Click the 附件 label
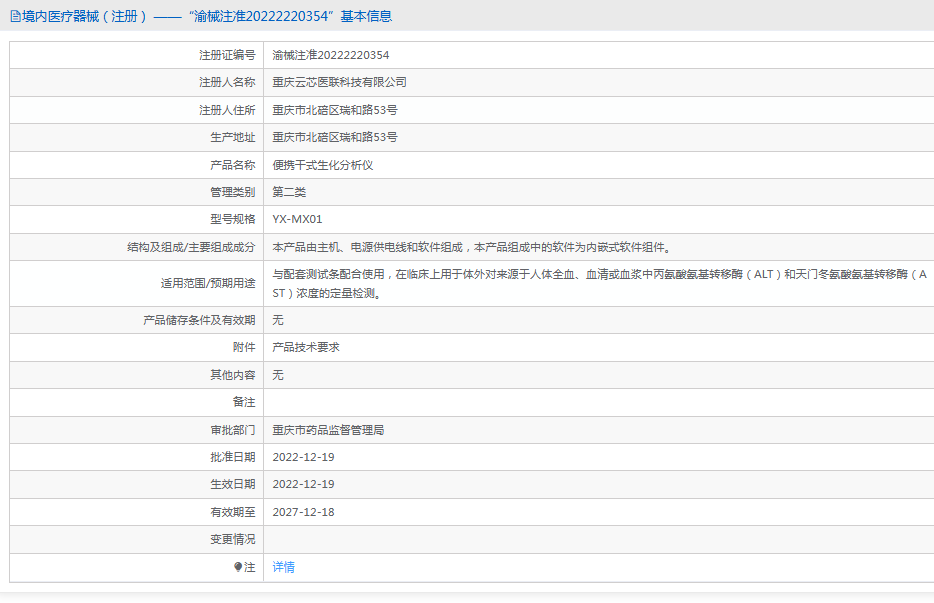 [244, 347]
